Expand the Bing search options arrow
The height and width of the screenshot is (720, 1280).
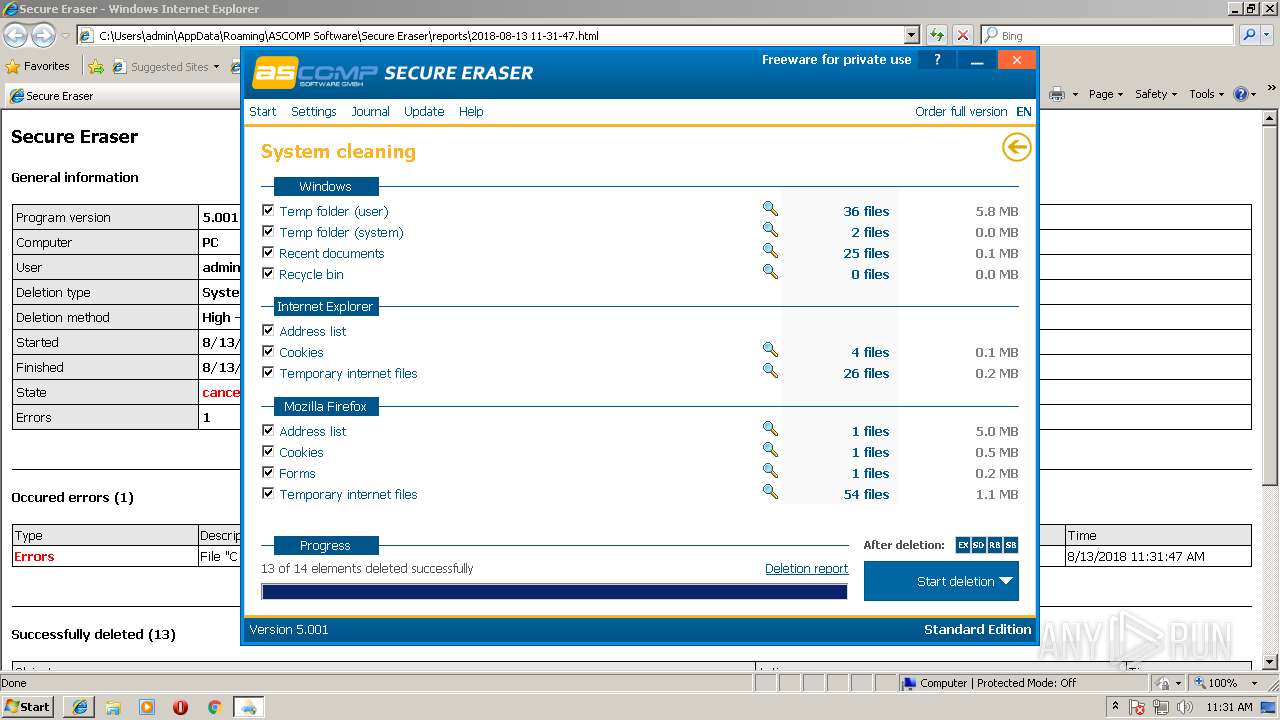1269,35
